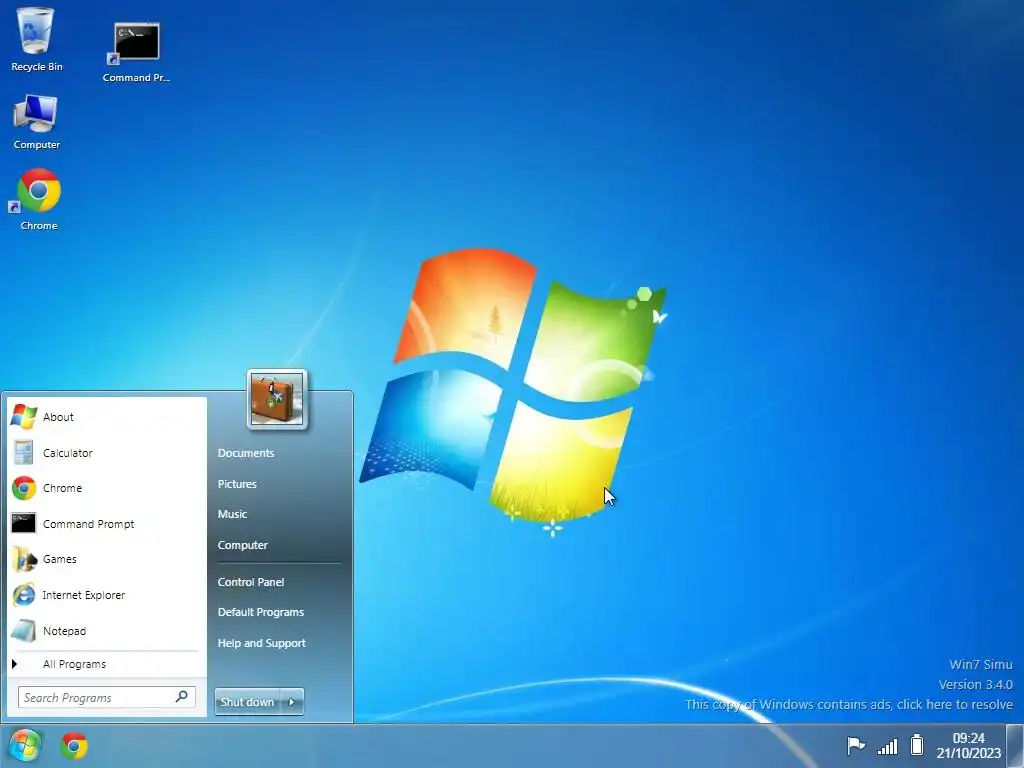Click the Action Center flag tray icon
Image resolution: width=1024 pixels, height=768 pixels.
pyautogui.click(x=855, y=744)
